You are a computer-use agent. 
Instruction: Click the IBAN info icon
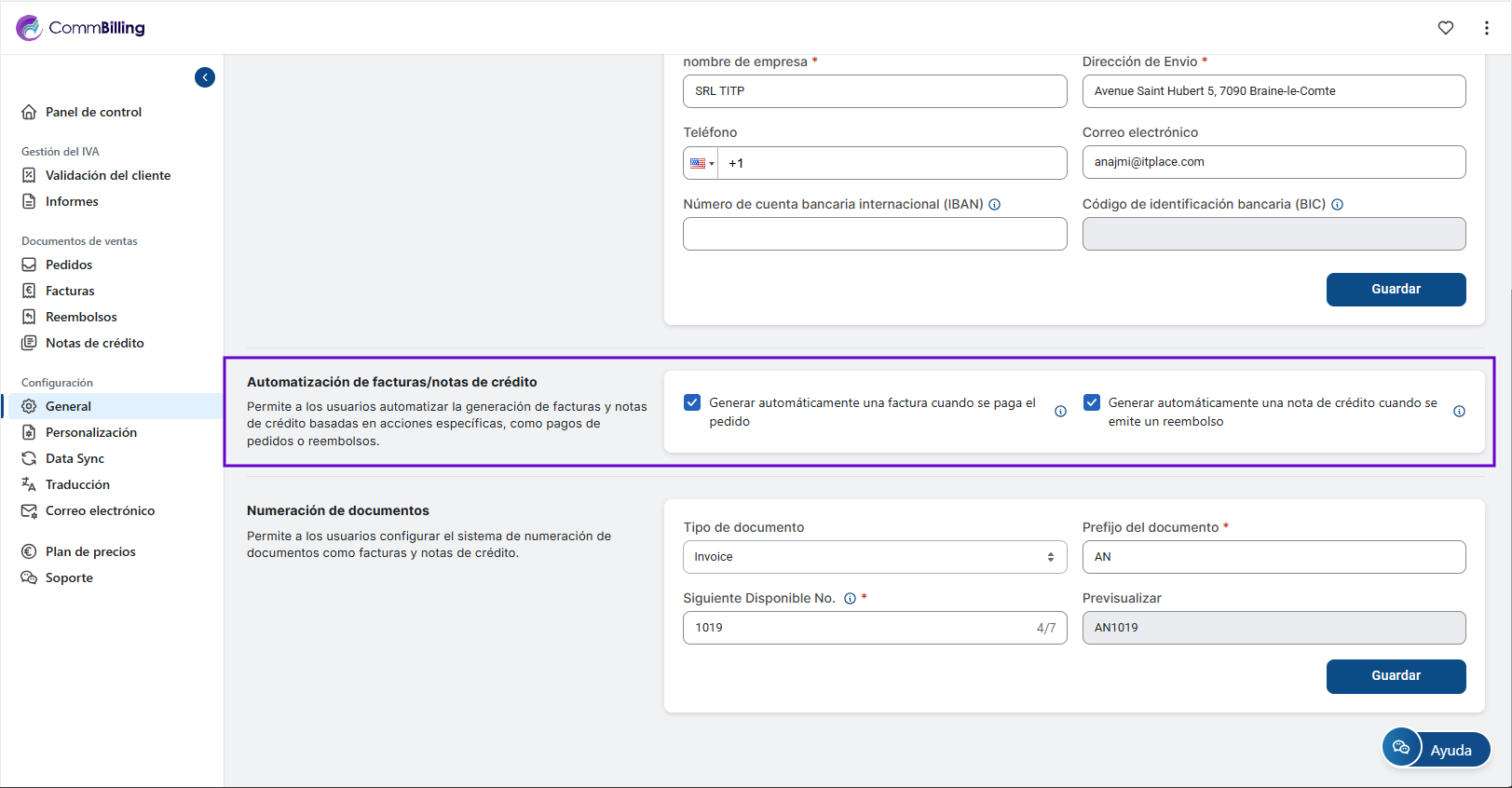click(994, 205)
